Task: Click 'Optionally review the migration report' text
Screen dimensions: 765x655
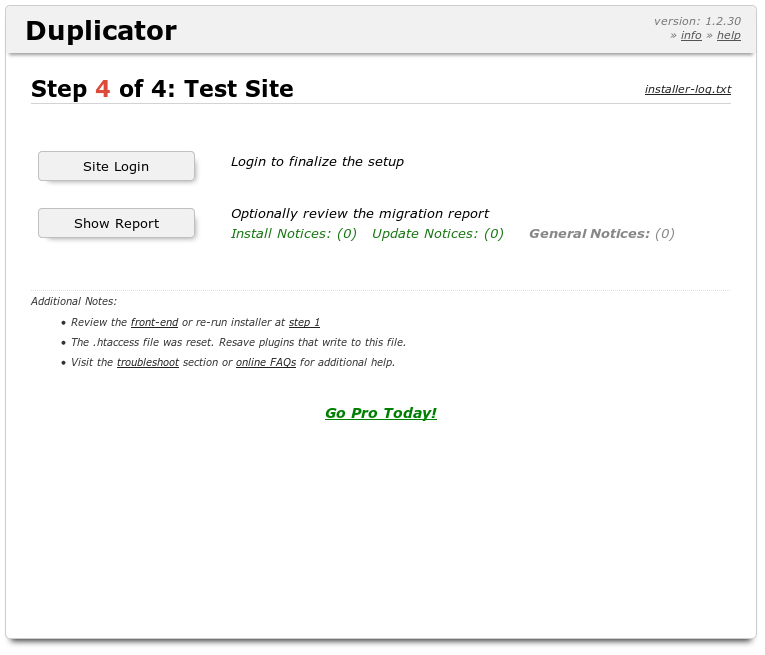Action: (360, 214)
